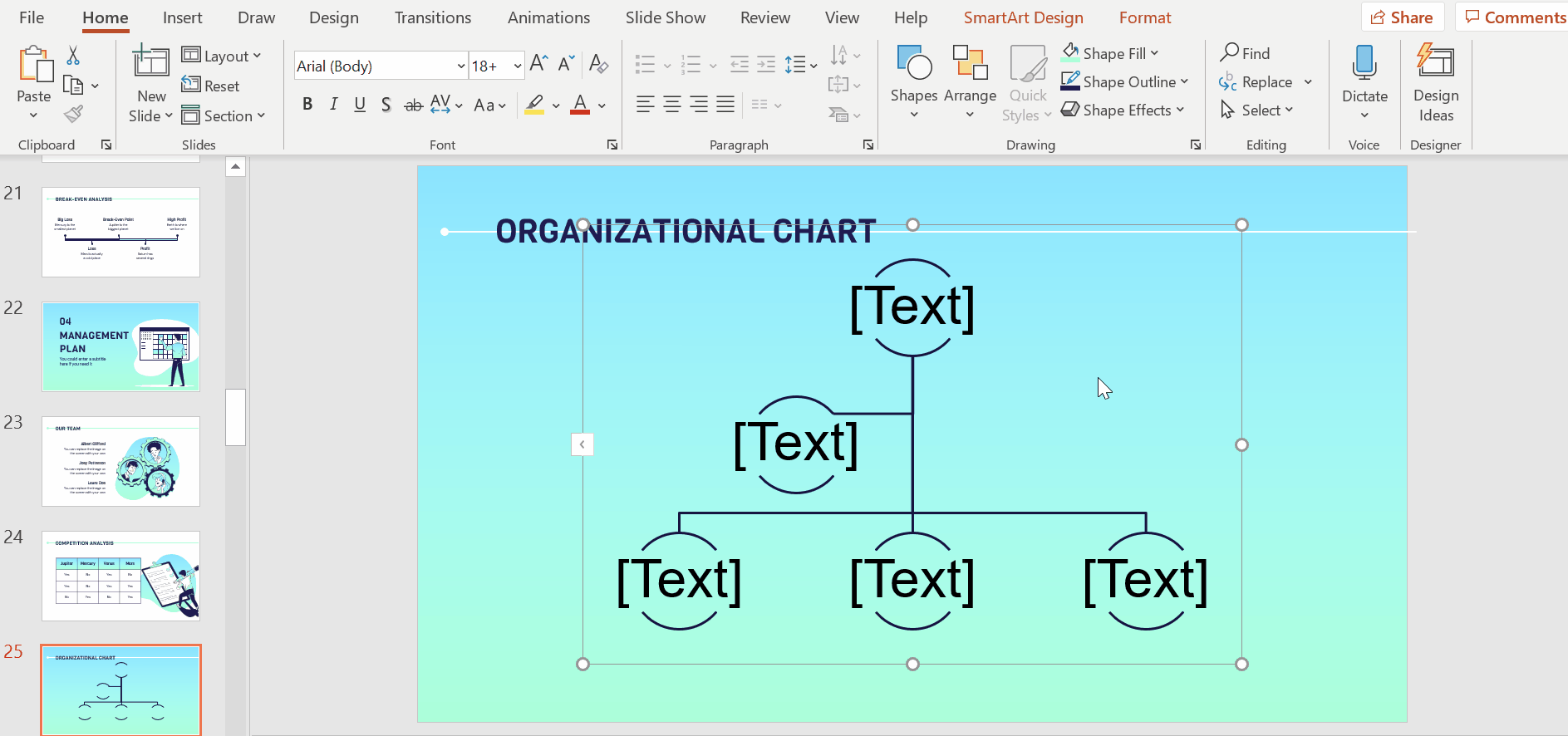This screenshot has height=736, width=1568.
Task: Open Design Ideas pane
Action: 1435,81
